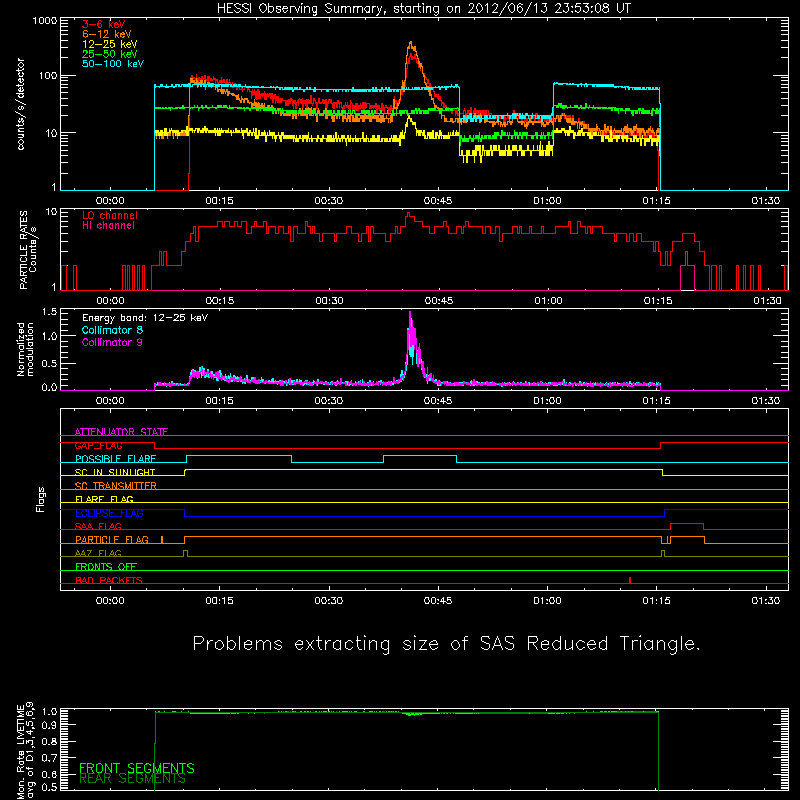The image size is (800, 800).
Task: Click the GAP_FLAG label
Action: [98, 445]
